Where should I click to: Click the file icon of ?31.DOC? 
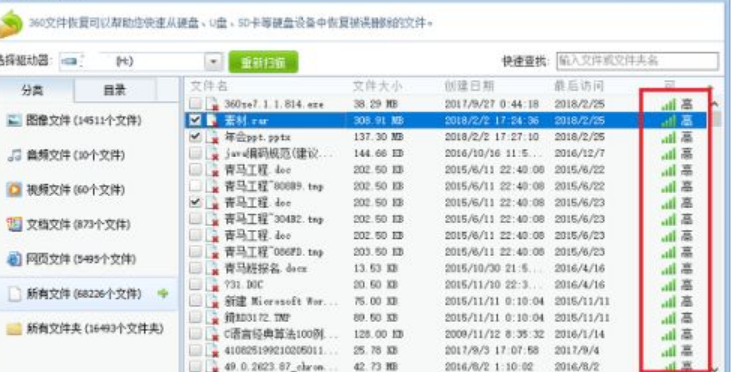tap(212, 285)
